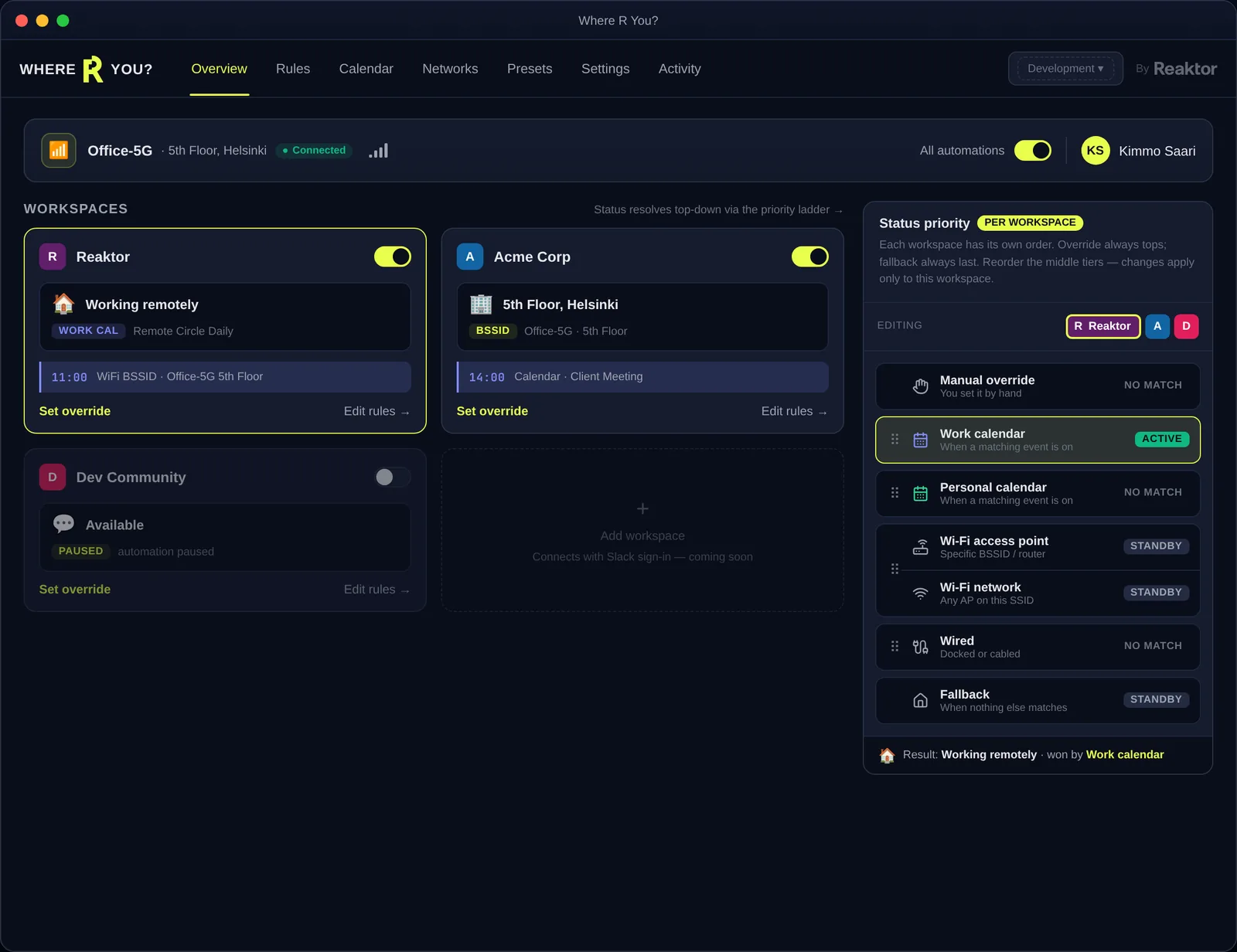Click the Working remotely house icon
This screenshot has width=1237, height=952.
63,304
